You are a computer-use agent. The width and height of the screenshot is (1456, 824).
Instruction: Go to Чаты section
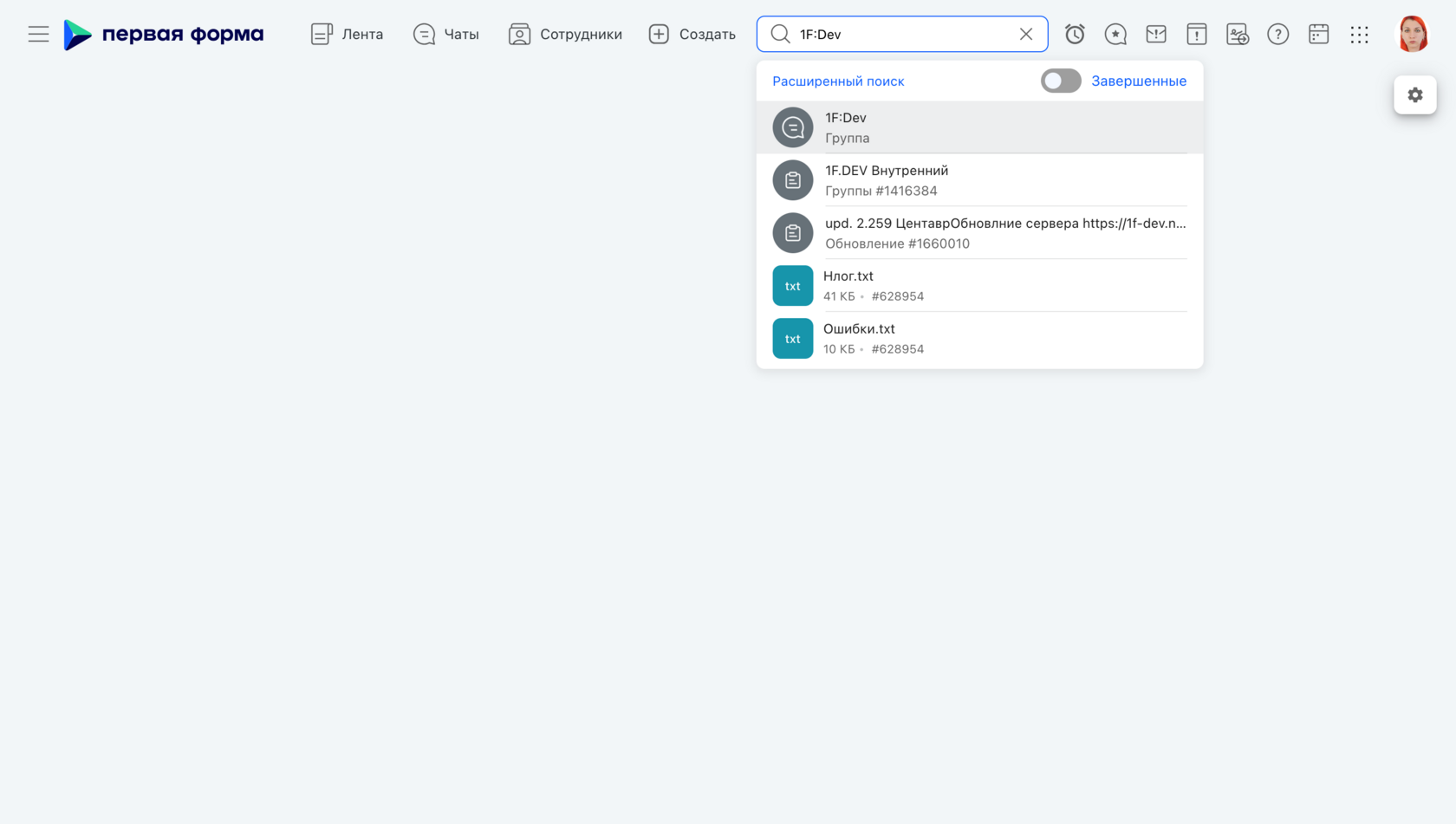click(445, 34)
